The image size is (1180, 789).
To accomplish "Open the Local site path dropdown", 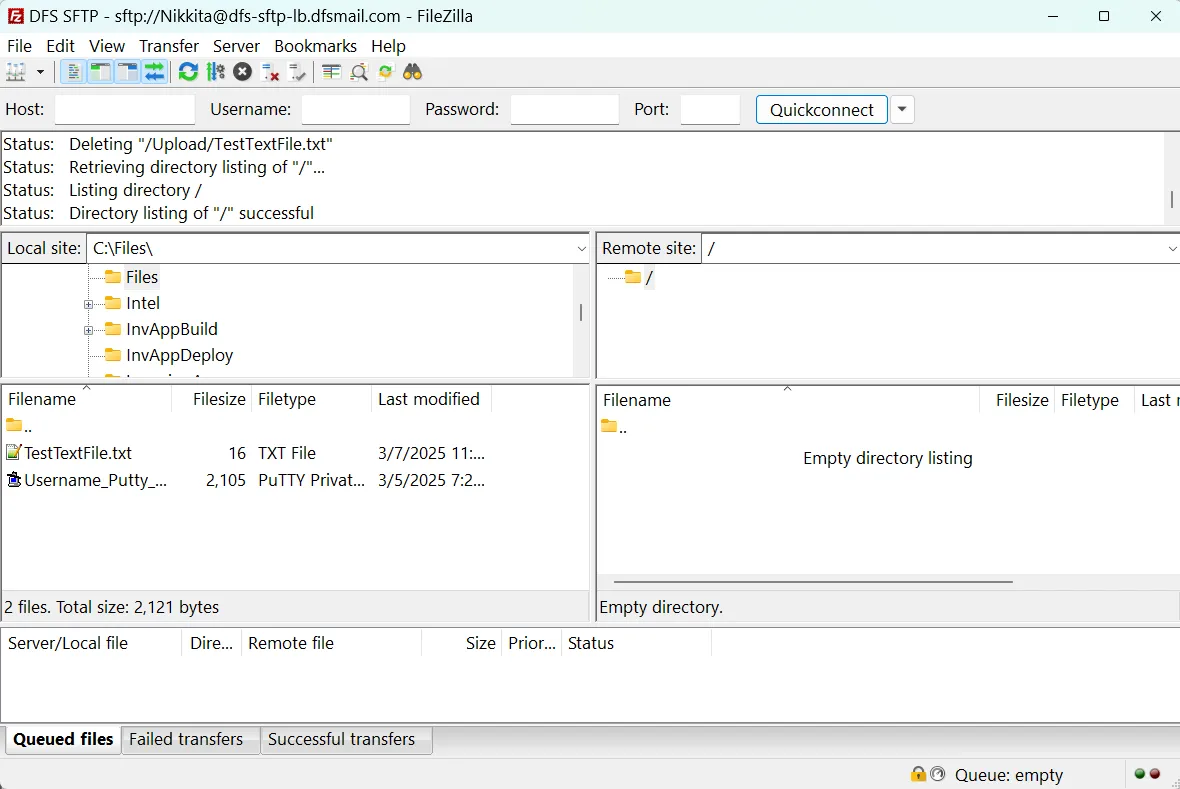I will [581, 248].
